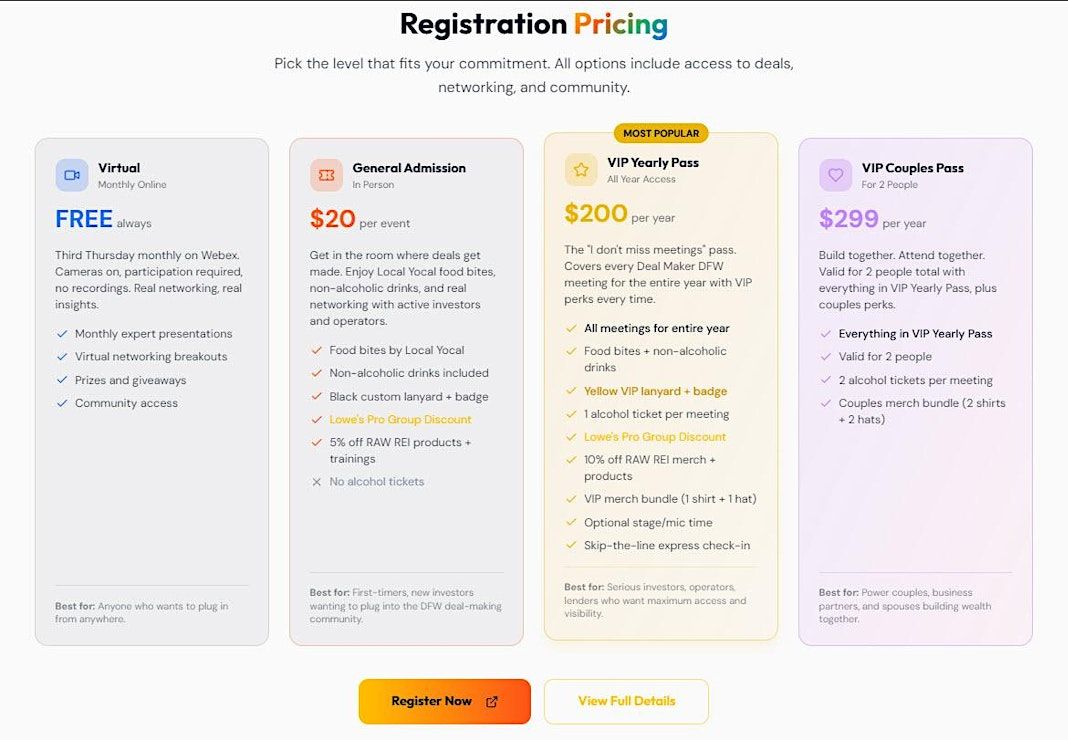Open View Full Details

click(x=626, y=701)
